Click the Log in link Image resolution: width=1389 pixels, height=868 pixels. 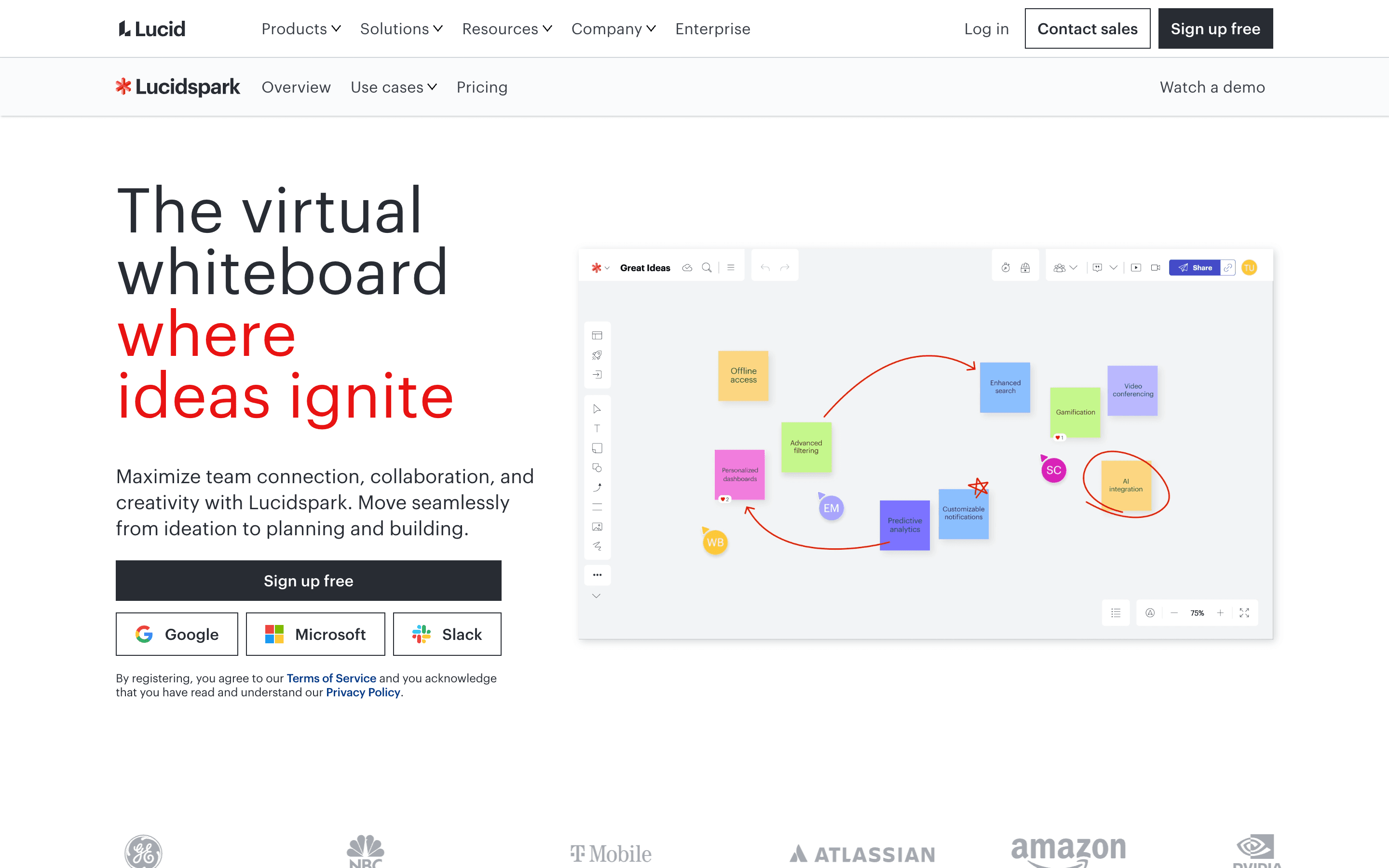986,29
